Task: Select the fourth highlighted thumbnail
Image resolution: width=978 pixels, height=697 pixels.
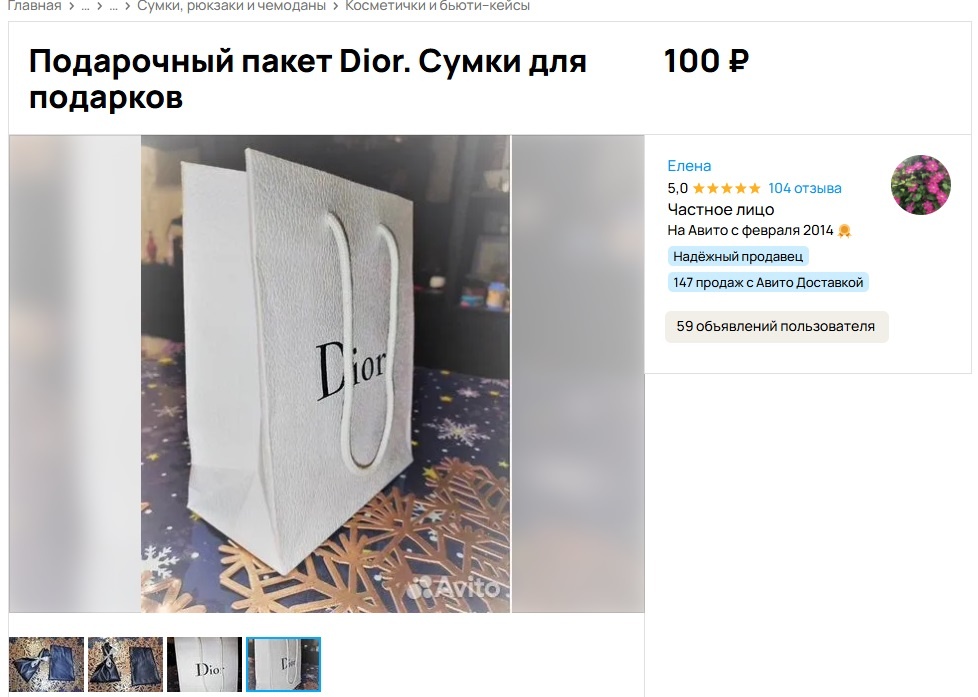Action: point(283,664)
